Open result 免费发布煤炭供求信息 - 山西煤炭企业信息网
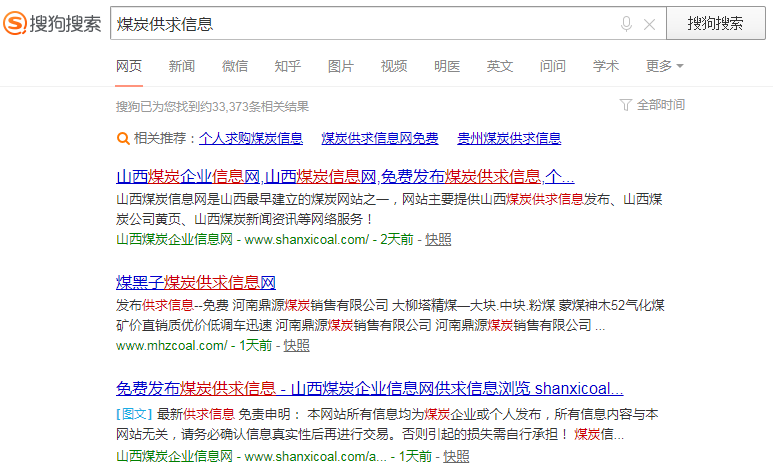Screen dimensions: 773x475 [370, 388]
